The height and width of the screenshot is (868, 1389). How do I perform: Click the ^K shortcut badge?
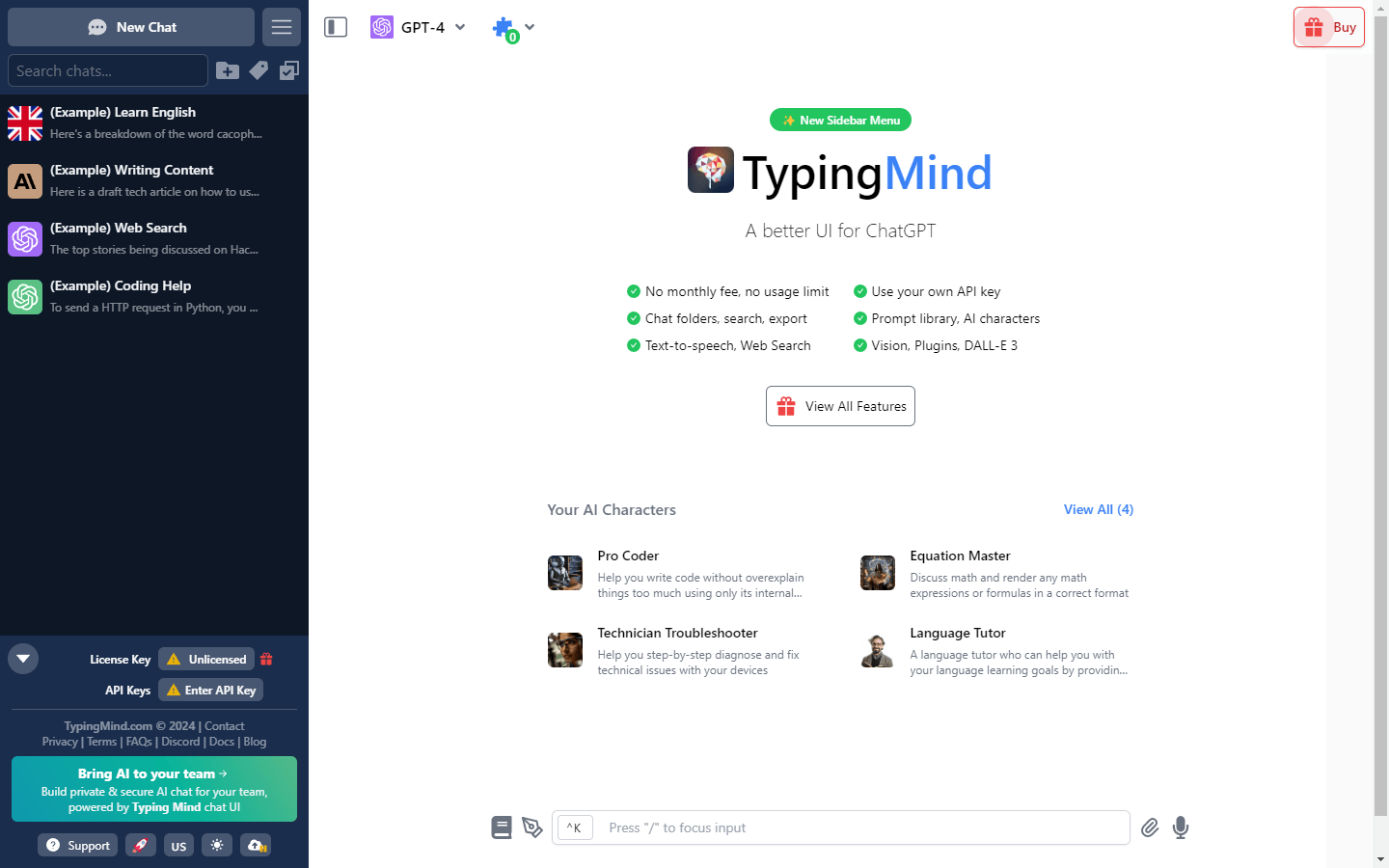[x=575, y=827]
